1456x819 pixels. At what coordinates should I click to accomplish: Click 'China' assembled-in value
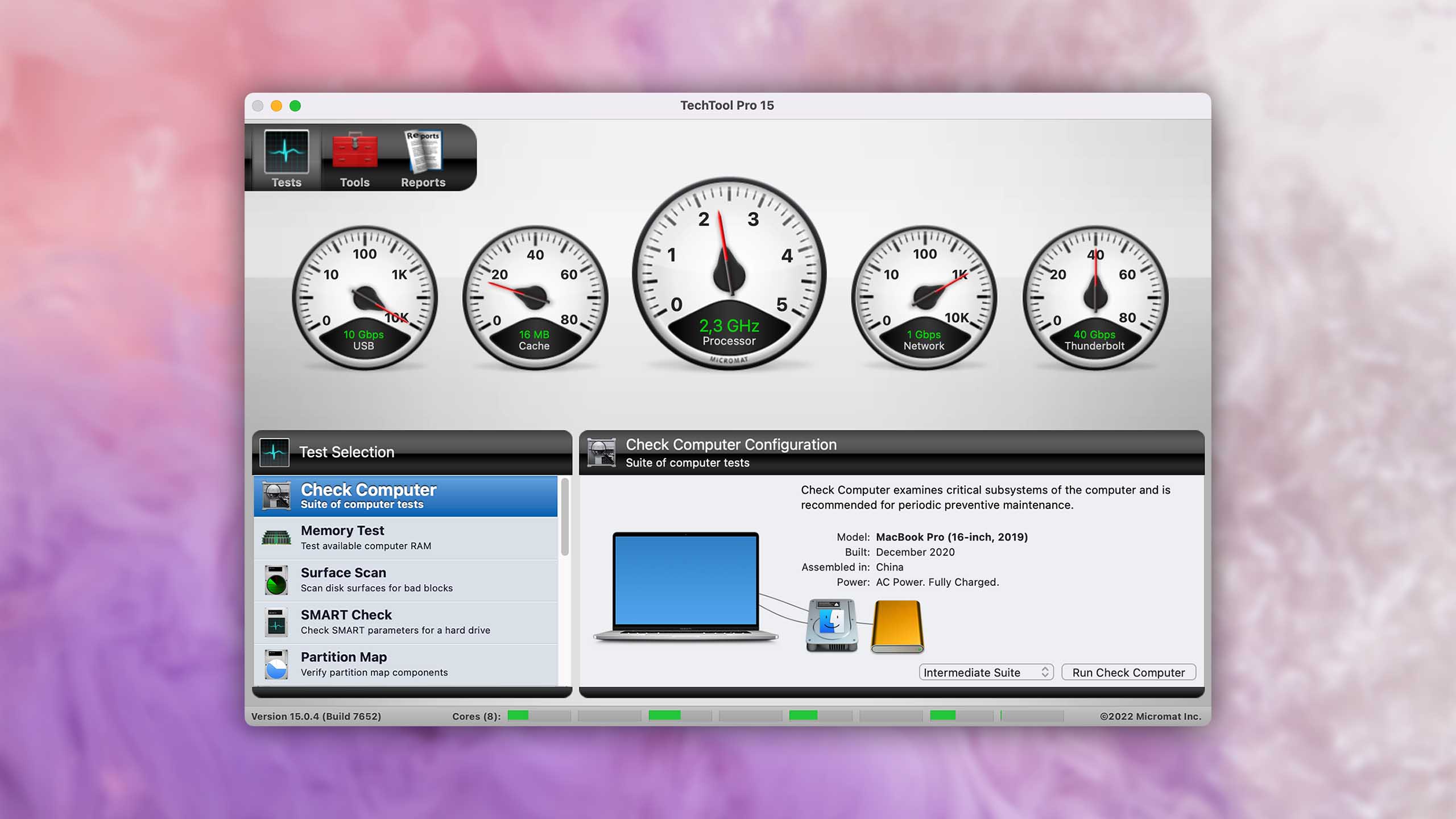click(890, 567)
